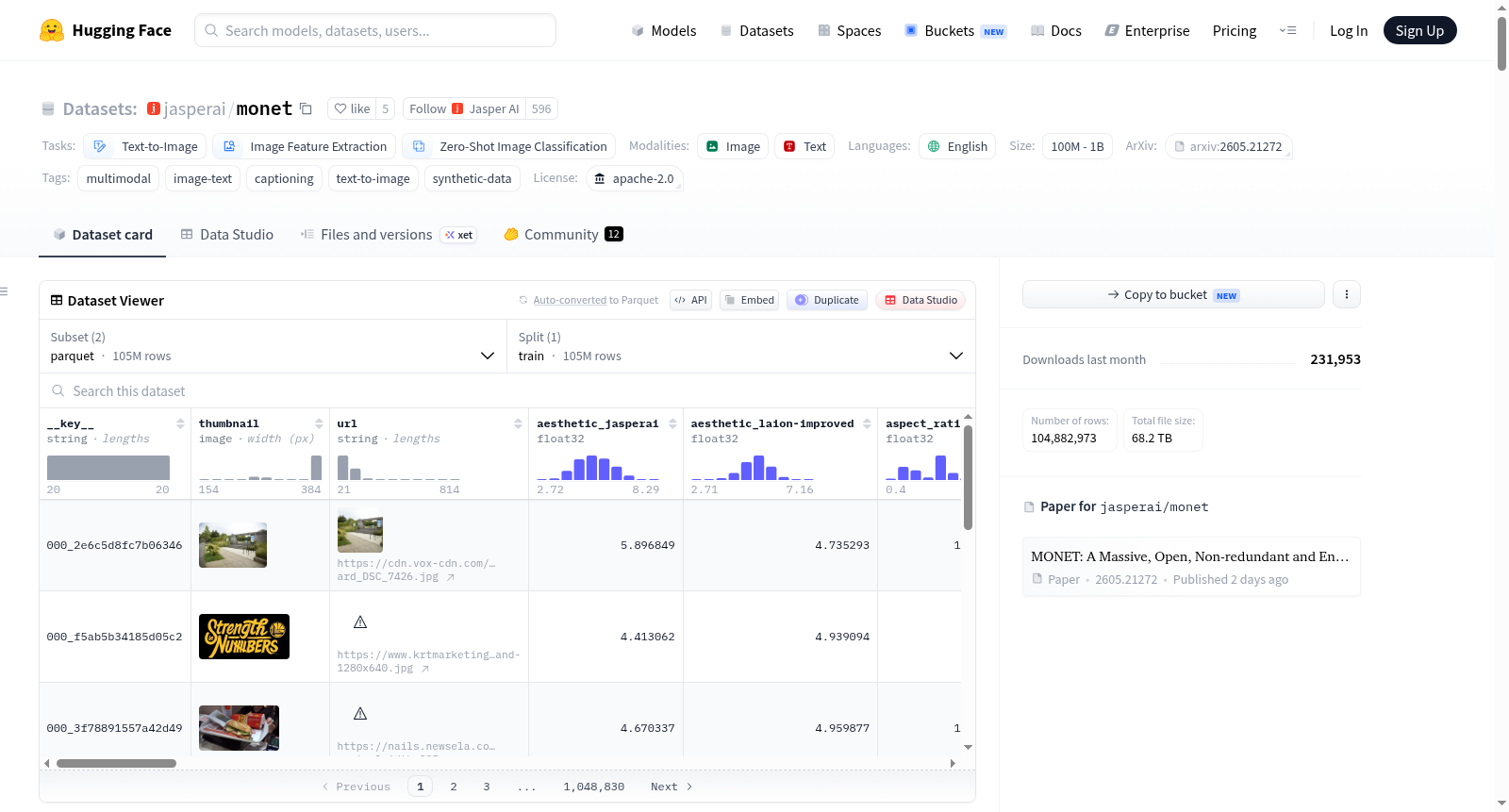Click the horizontal table scrollbar thumb

(x=116, y=763)
